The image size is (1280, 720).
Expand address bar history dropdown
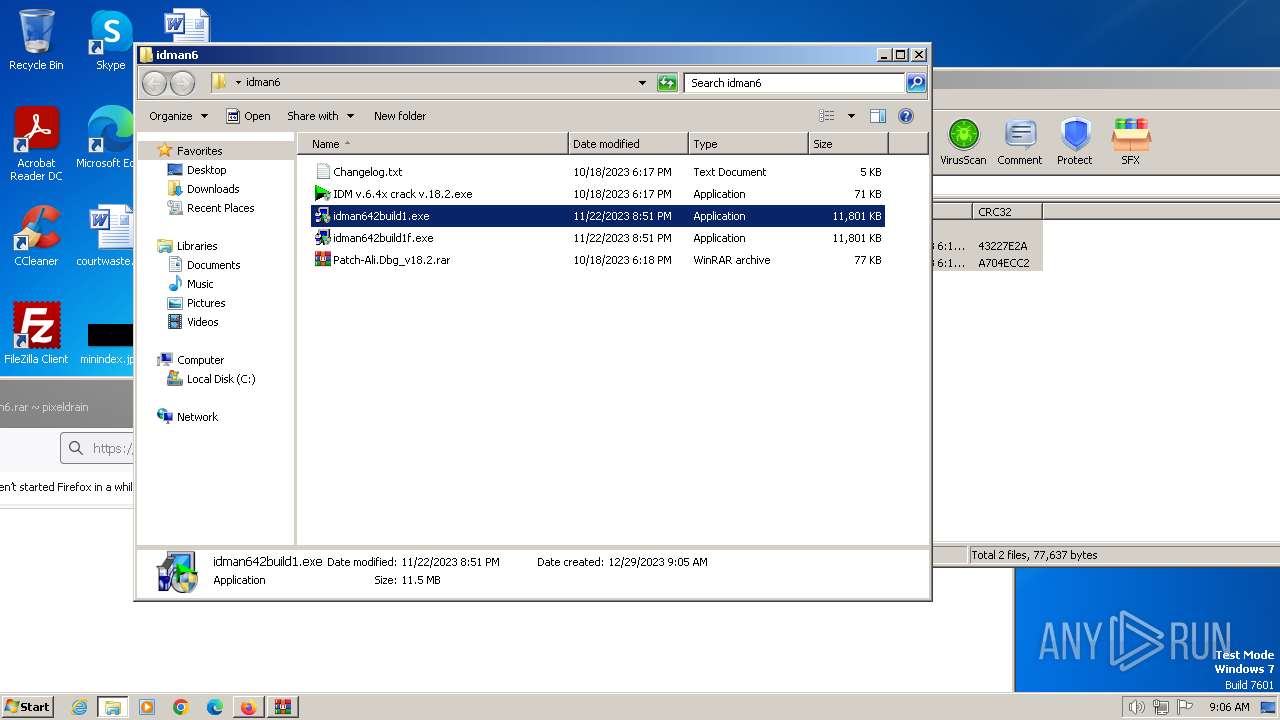642,83
